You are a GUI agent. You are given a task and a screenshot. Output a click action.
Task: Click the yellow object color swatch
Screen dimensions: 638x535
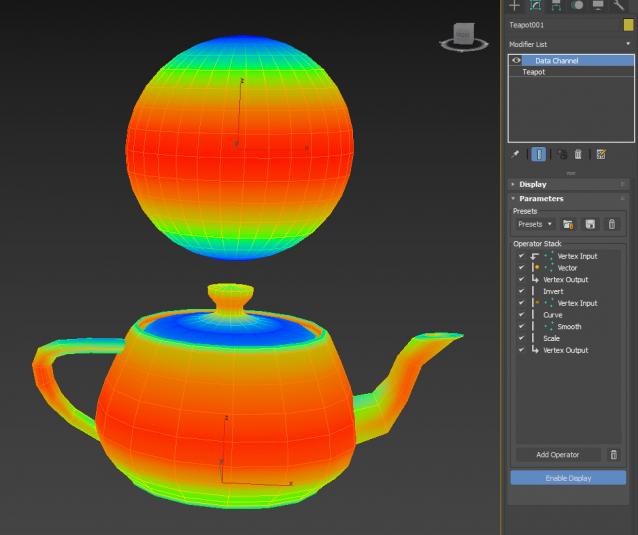coord(628,24)
